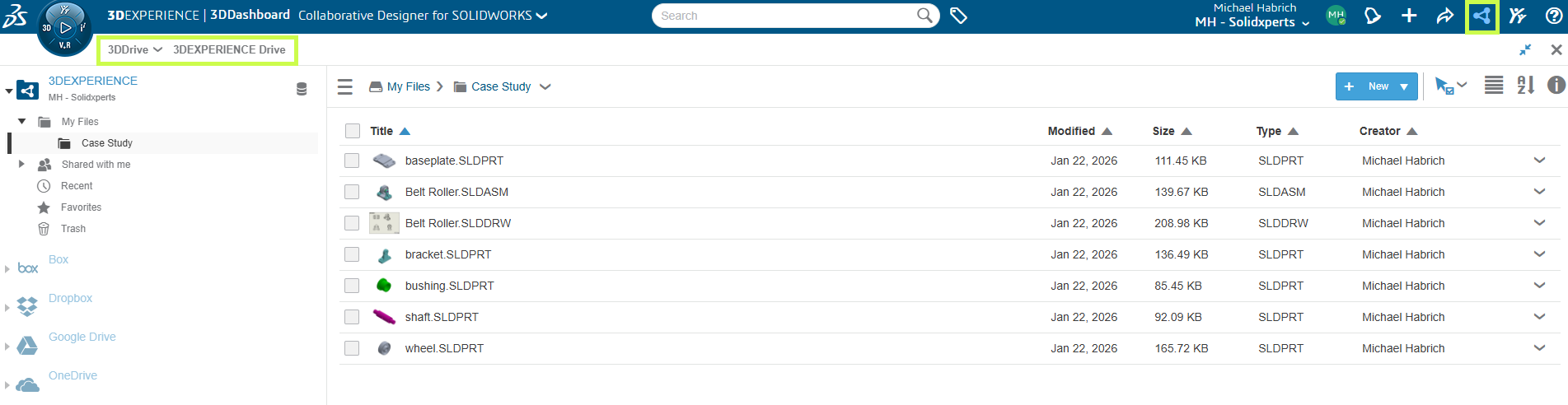Open the help question mark icon
Image resolution: width=1568 pixels, height=405 pixels.
click(x=1554, y=16)
